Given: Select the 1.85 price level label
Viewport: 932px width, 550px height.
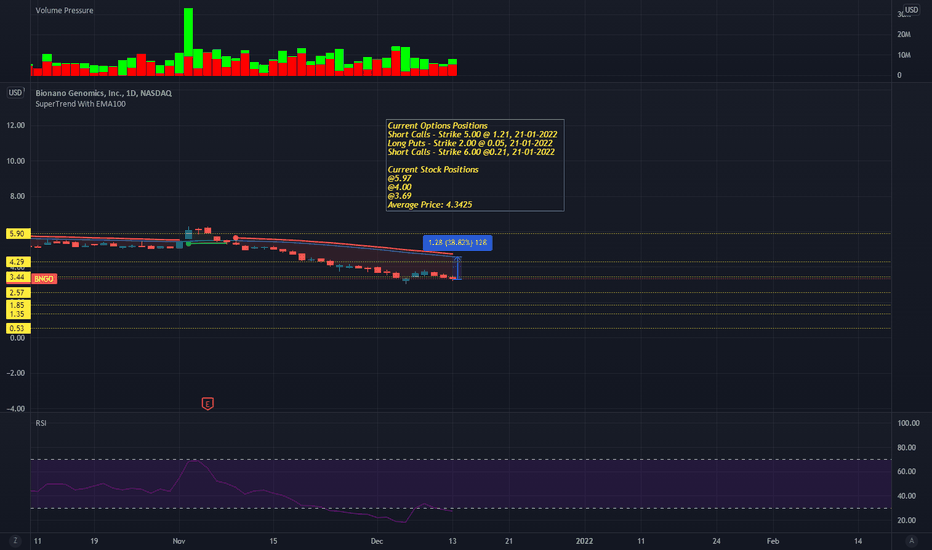Looking at the screenshot, I should coord(18,305).
